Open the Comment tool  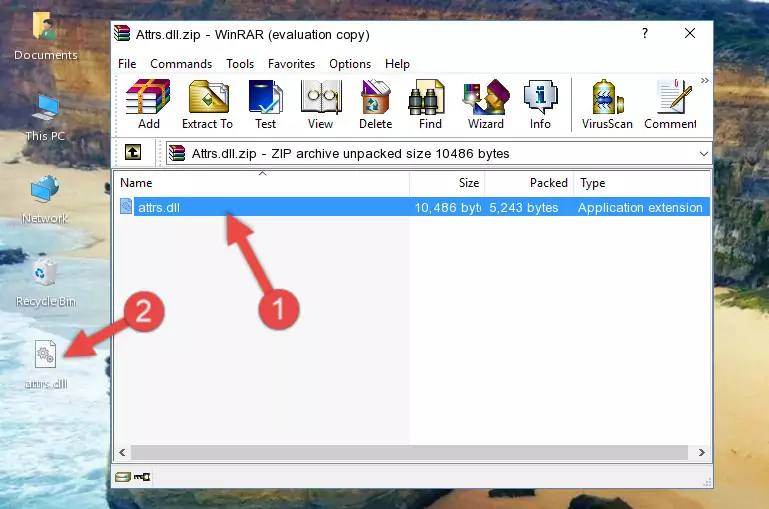point(670,104)
